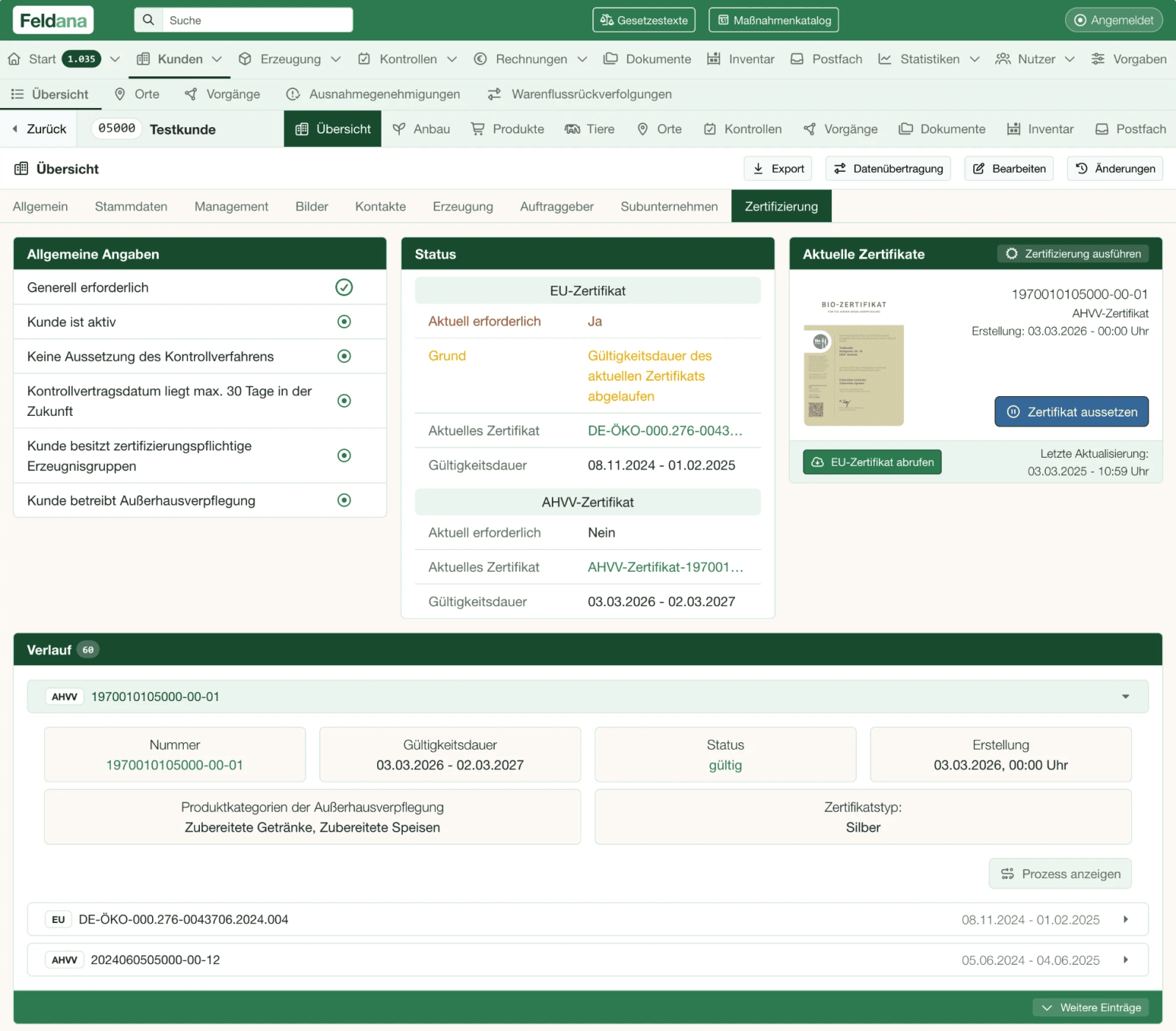Select the Subunternehmen tab
The image size is (1176, 1031).
[669, 206]
